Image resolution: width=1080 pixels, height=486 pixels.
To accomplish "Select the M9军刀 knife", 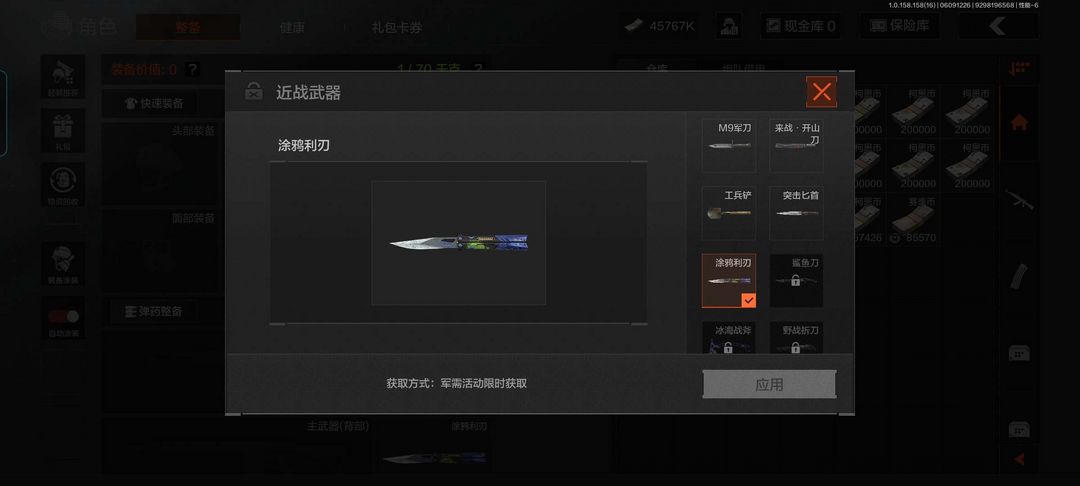I will pos(729,145).
